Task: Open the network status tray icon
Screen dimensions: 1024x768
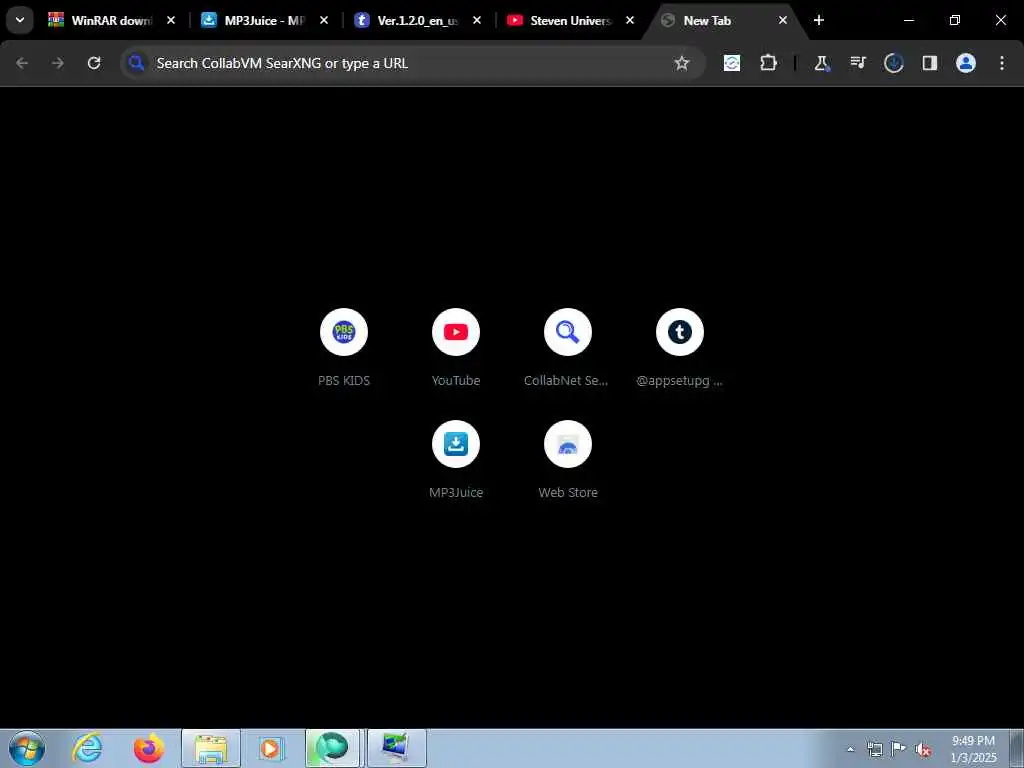Action: [875, 750]
